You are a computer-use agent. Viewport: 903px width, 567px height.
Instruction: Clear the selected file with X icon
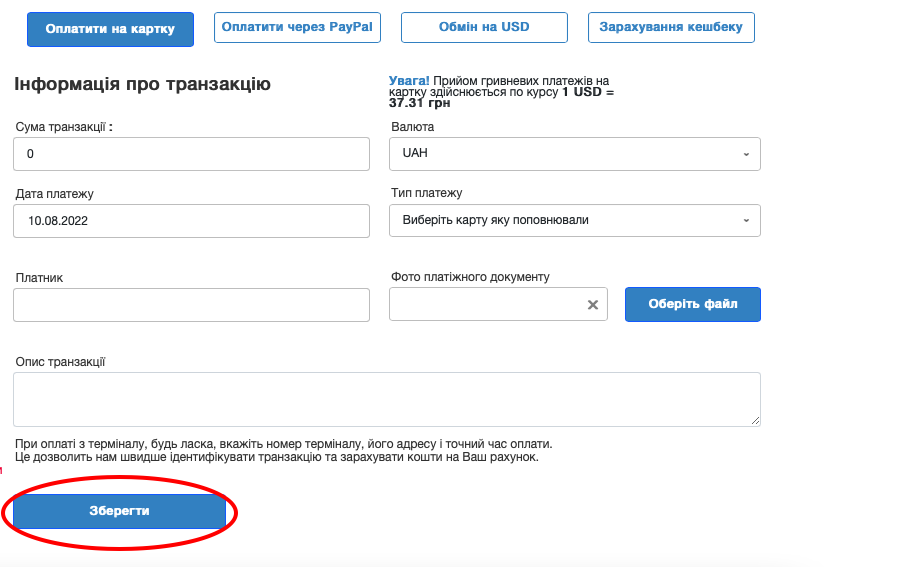coord(593,305)
